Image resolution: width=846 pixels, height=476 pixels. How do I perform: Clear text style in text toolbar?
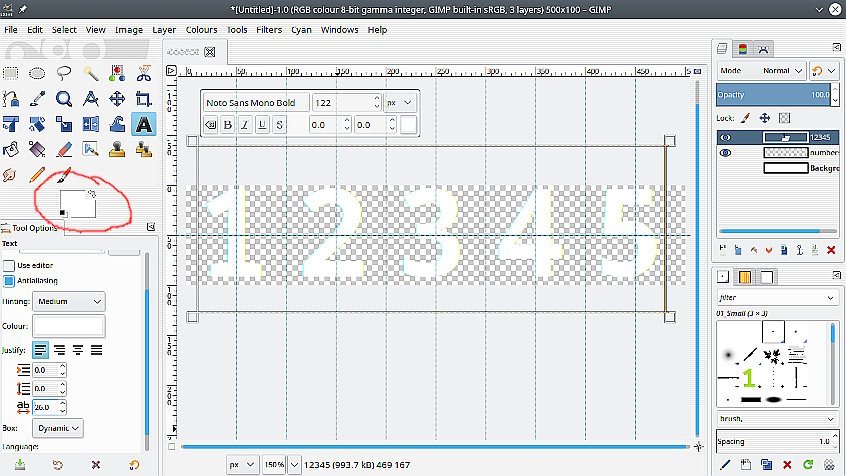pos(210,125)
